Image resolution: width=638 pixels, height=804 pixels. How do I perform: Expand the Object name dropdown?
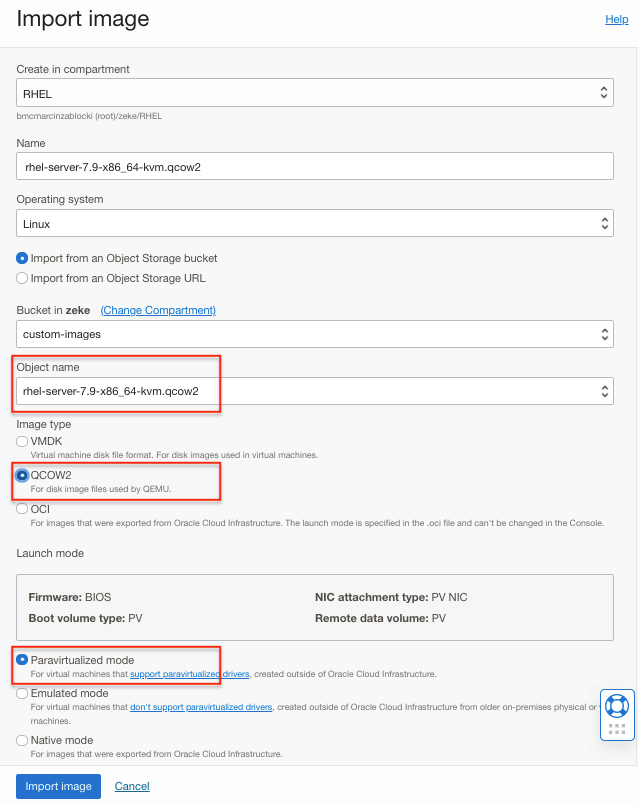pos(314,391)
